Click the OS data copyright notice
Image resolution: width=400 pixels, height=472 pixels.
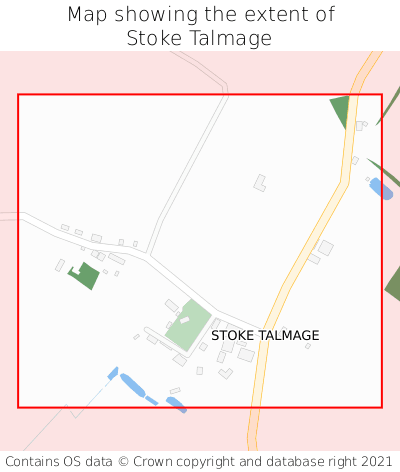(x=199, y=462)
